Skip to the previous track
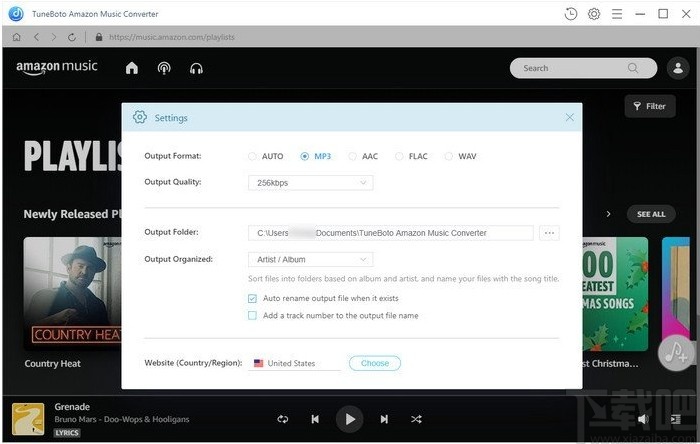 (x=315, y=419)
